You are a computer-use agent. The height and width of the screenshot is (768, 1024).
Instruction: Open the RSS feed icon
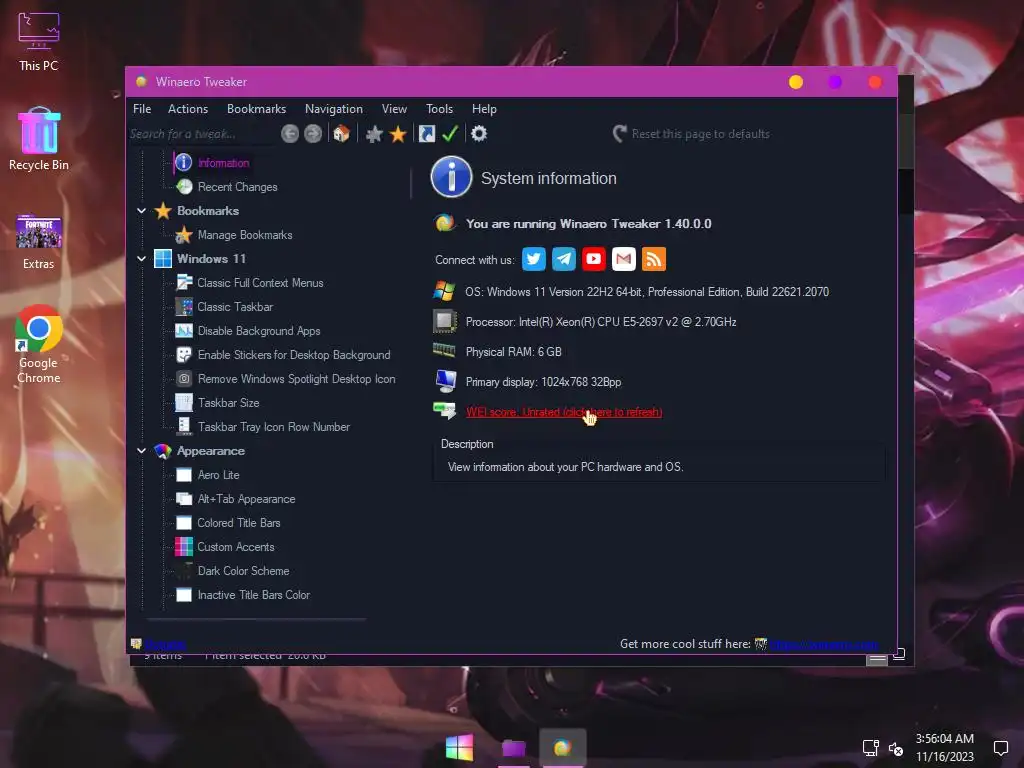(654, 259)
